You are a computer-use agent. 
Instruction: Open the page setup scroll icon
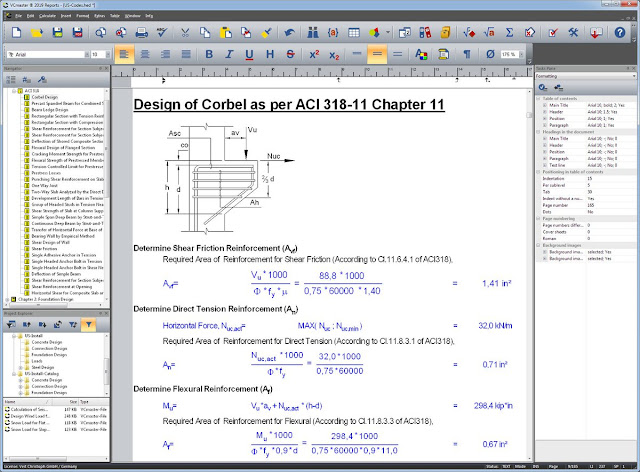[x=444, y=54]
